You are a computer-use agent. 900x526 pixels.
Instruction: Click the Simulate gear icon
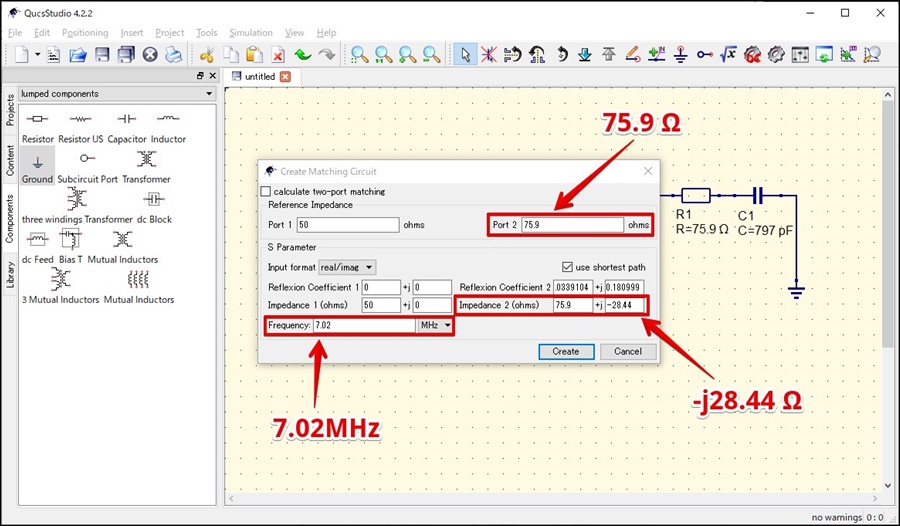click(x=776, y=55)
